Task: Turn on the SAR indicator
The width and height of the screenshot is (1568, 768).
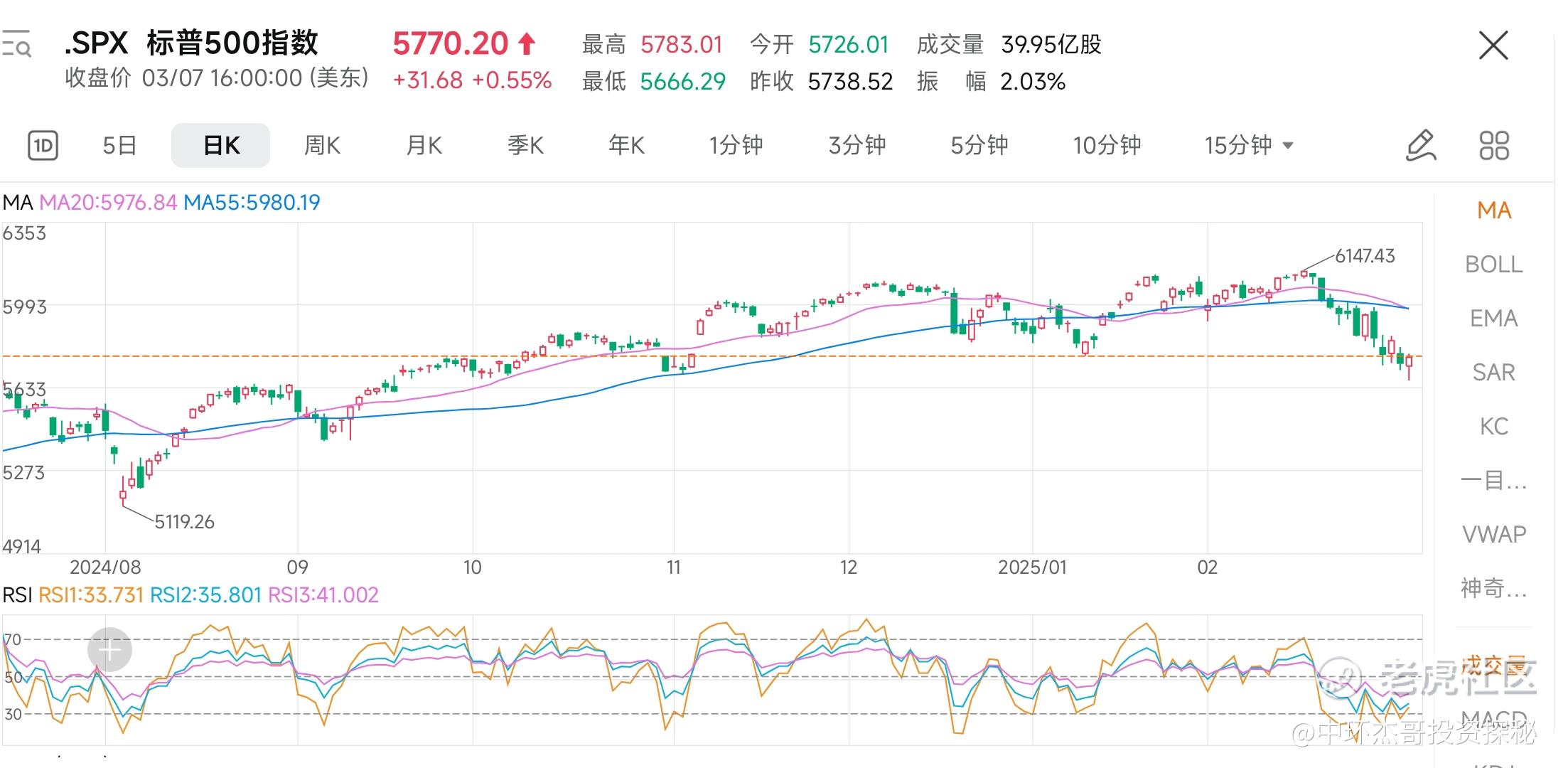Action: coord(1493,373)
